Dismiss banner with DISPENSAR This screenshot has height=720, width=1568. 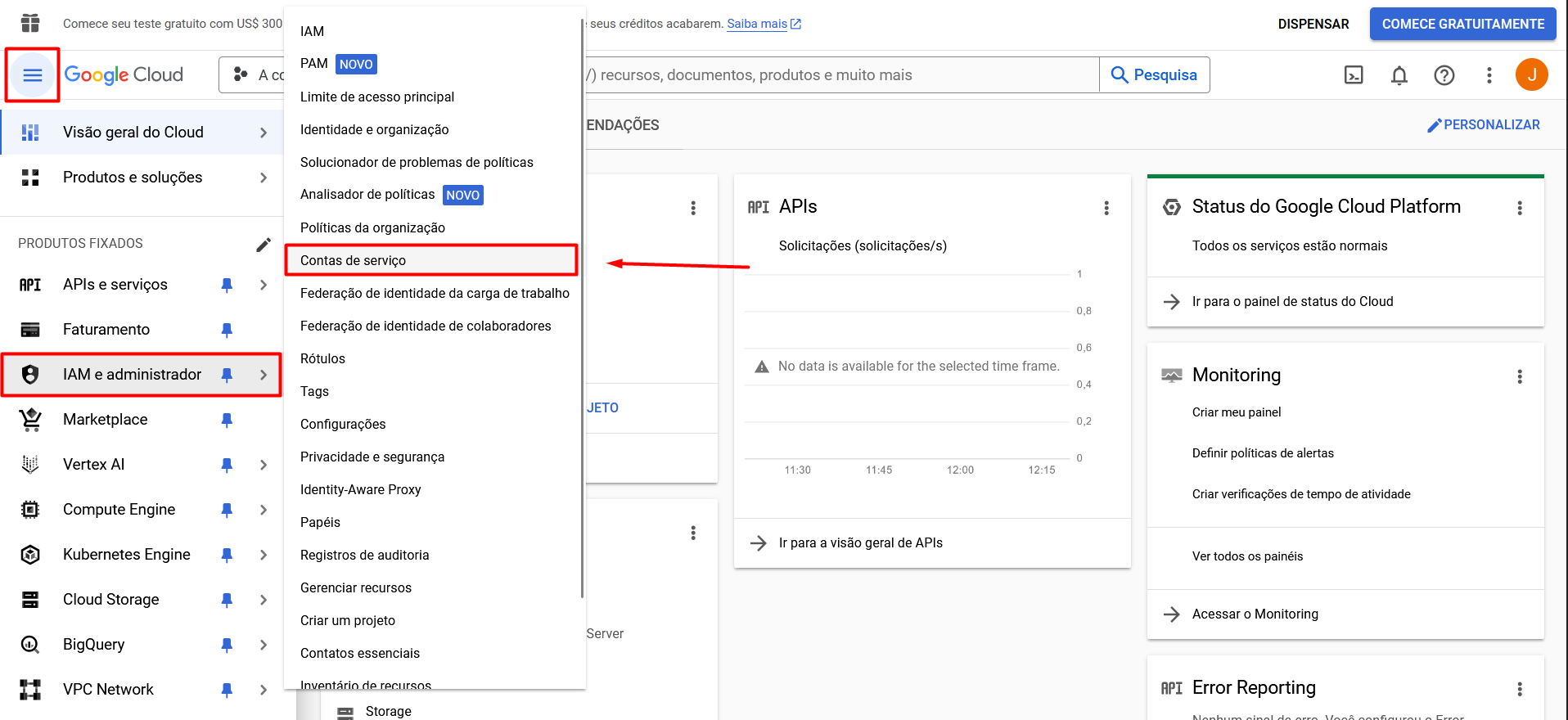(x=1313, y=25)
